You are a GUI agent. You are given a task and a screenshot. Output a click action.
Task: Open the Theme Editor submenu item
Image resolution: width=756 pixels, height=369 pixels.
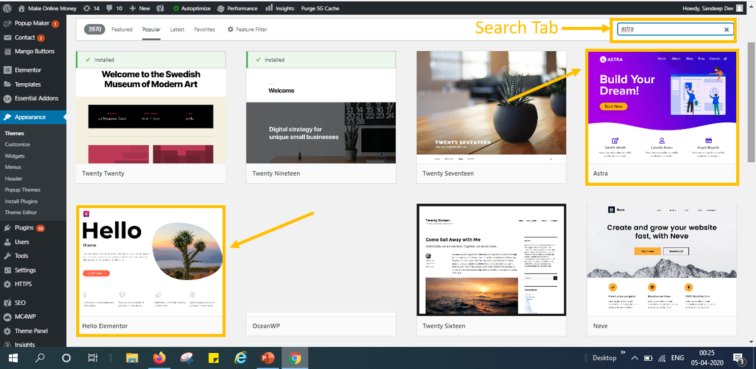coord(21,212)
